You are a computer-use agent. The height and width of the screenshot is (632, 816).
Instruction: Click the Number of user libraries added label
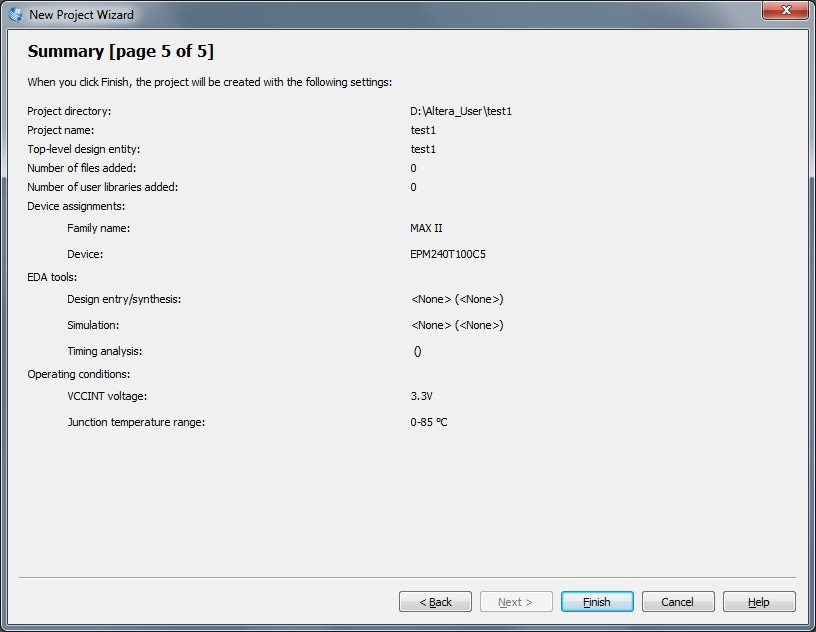point(103,187)
